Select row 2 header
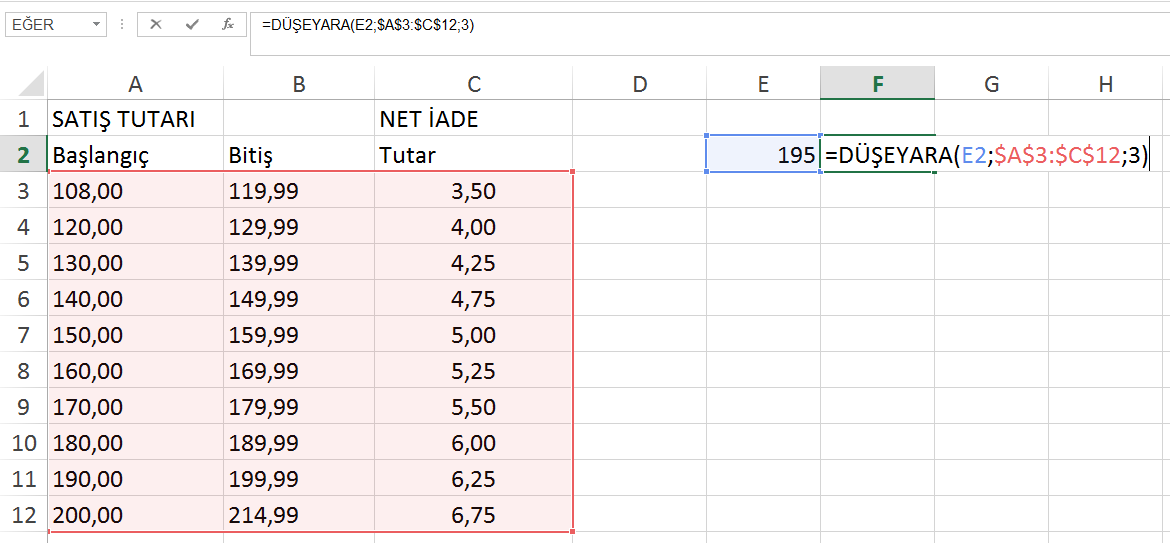Image resolution: width=1170 pixels, height=543 pixels. 23,155
